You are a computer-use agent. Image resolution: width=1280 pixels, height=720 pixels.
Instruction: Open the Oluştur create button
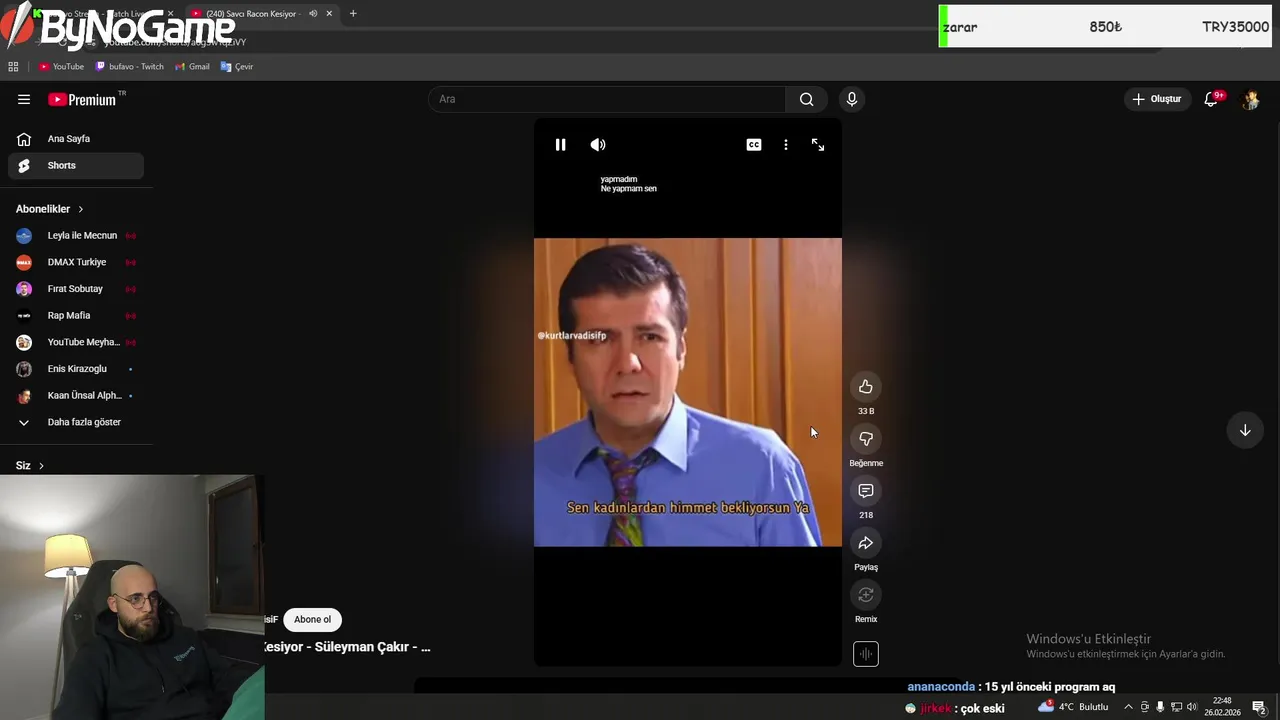[1157, 99]
